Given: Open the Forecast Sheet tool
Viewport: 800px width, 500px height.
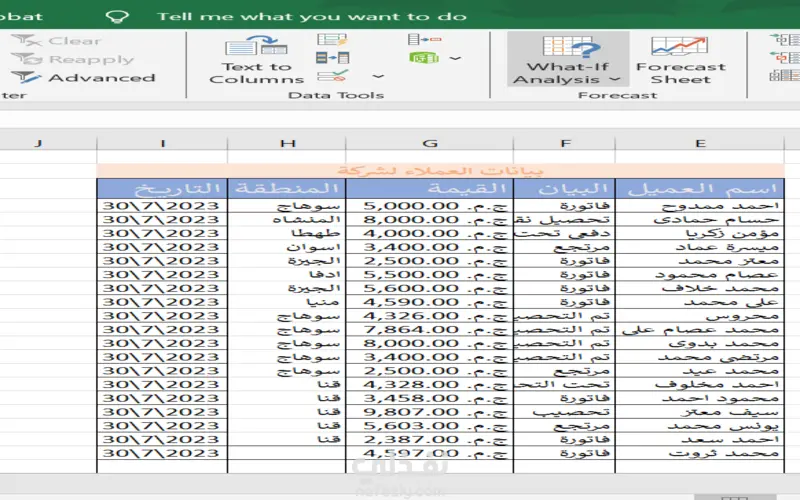Looking at the screenshot, I should (x=680, y=59).
